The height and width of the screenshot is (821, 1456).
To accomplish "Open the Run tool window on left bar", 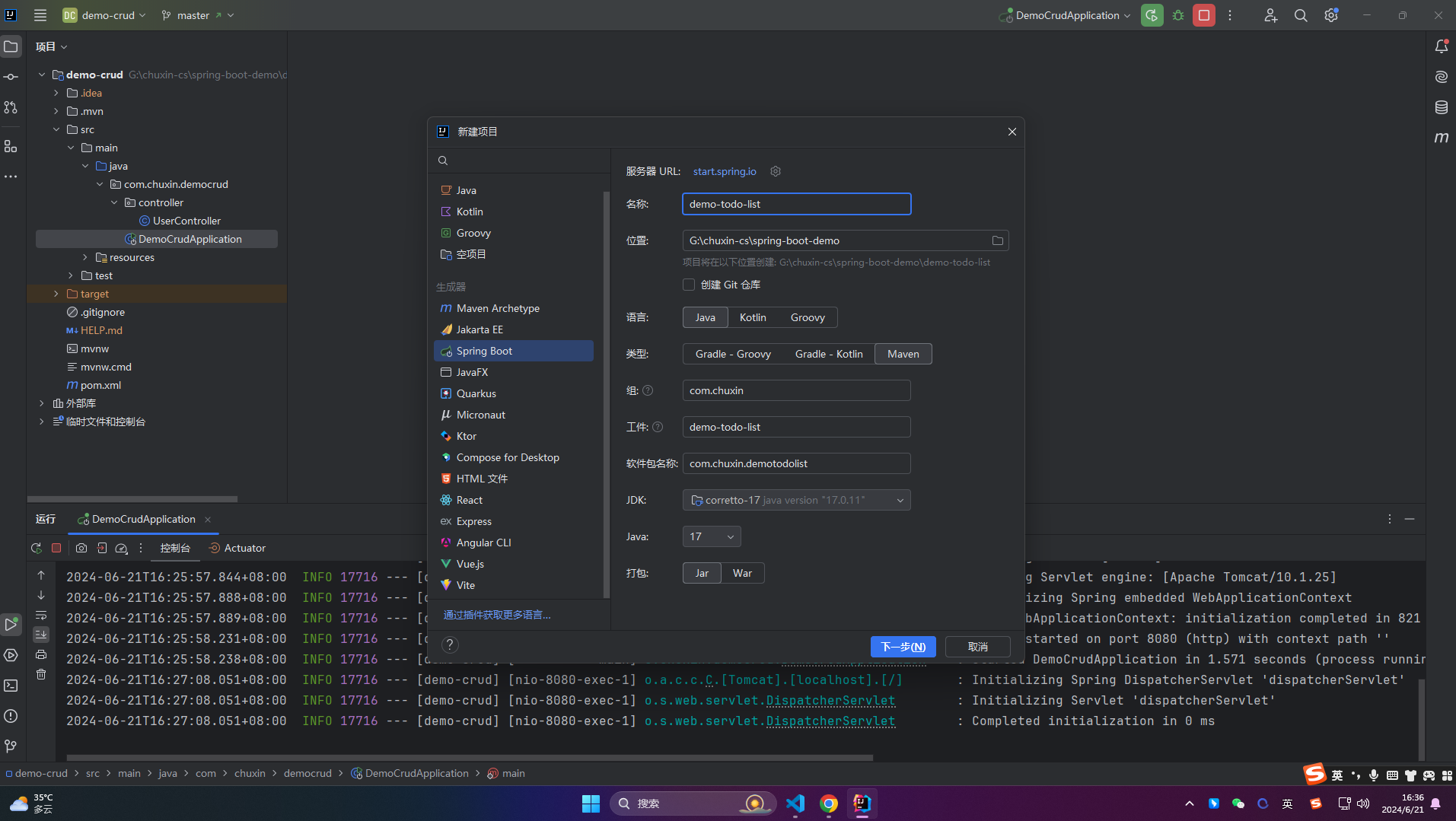I will coord(11,625).
